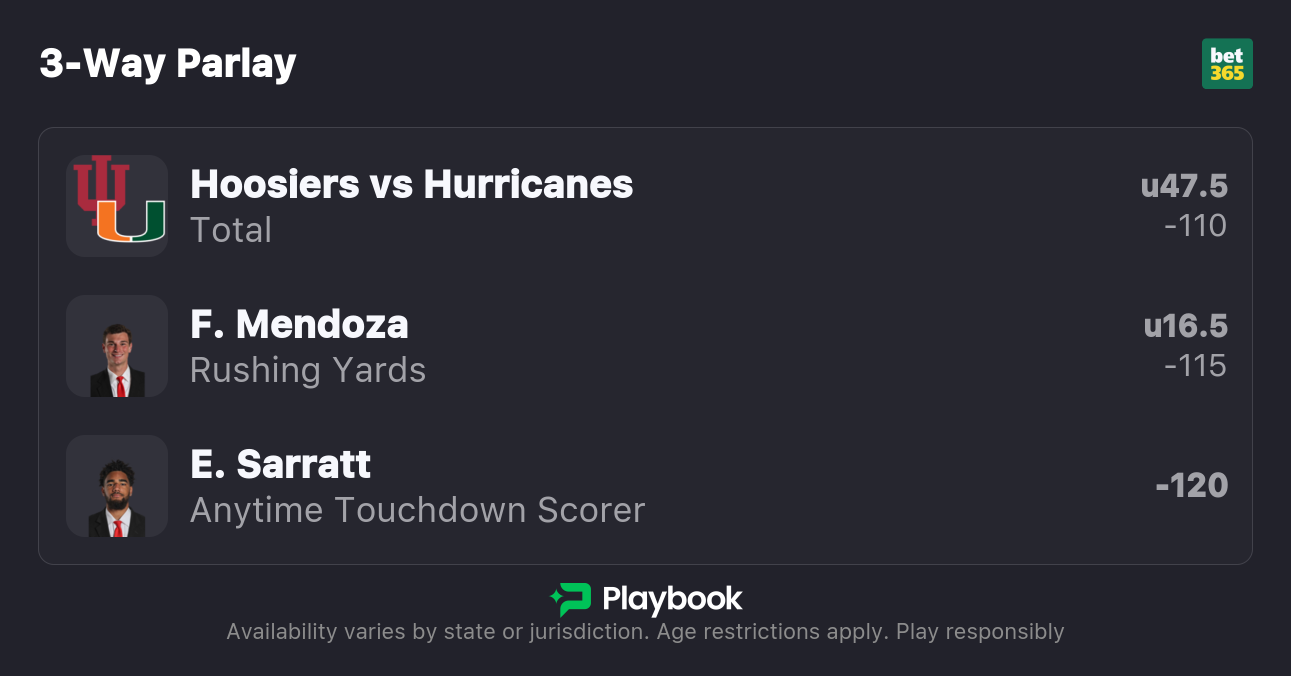Select the 3-Way Parlay title
This screenshot has height=676, width=1291.
[168, 64]
